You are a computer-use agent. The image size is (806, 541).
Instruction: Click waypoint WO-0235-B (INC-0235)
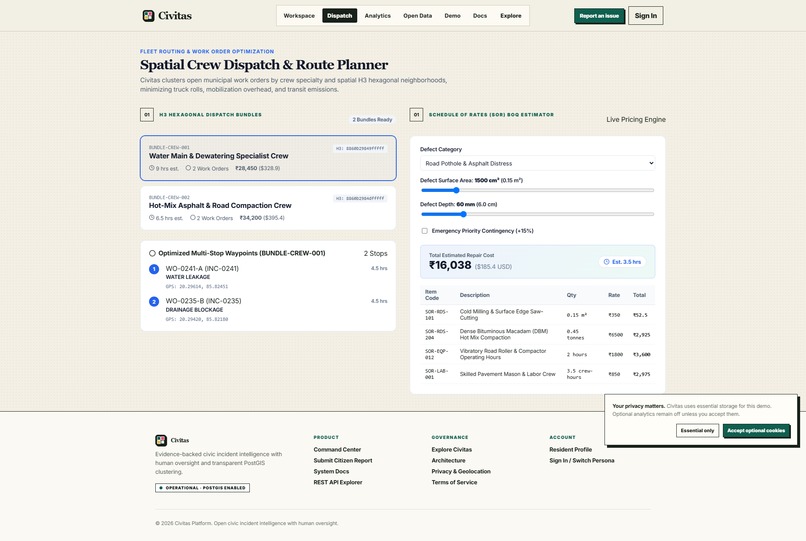203,301
